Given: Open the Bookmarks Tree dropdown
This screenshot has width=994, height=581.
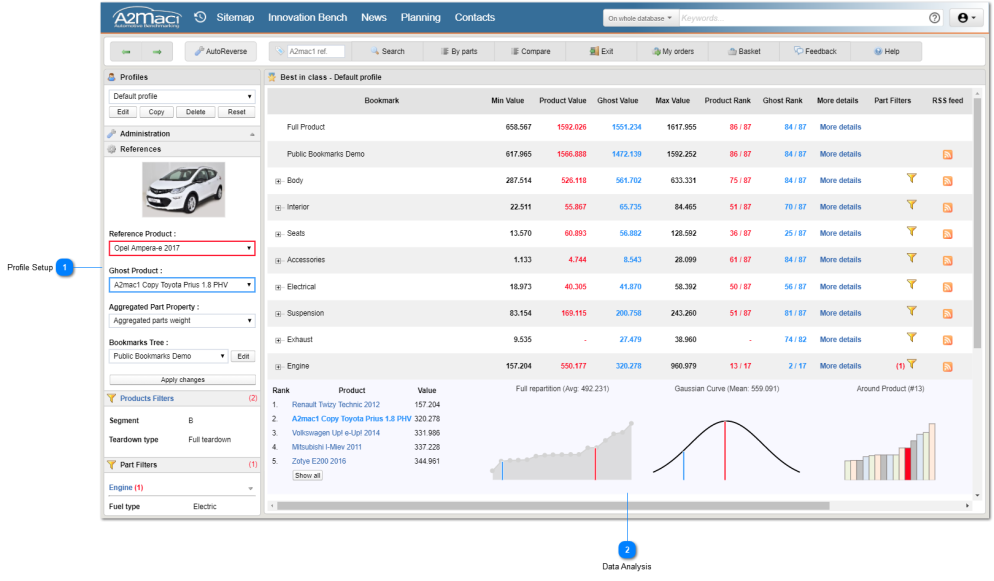Looking at the screenshot, I should point(168,356).
